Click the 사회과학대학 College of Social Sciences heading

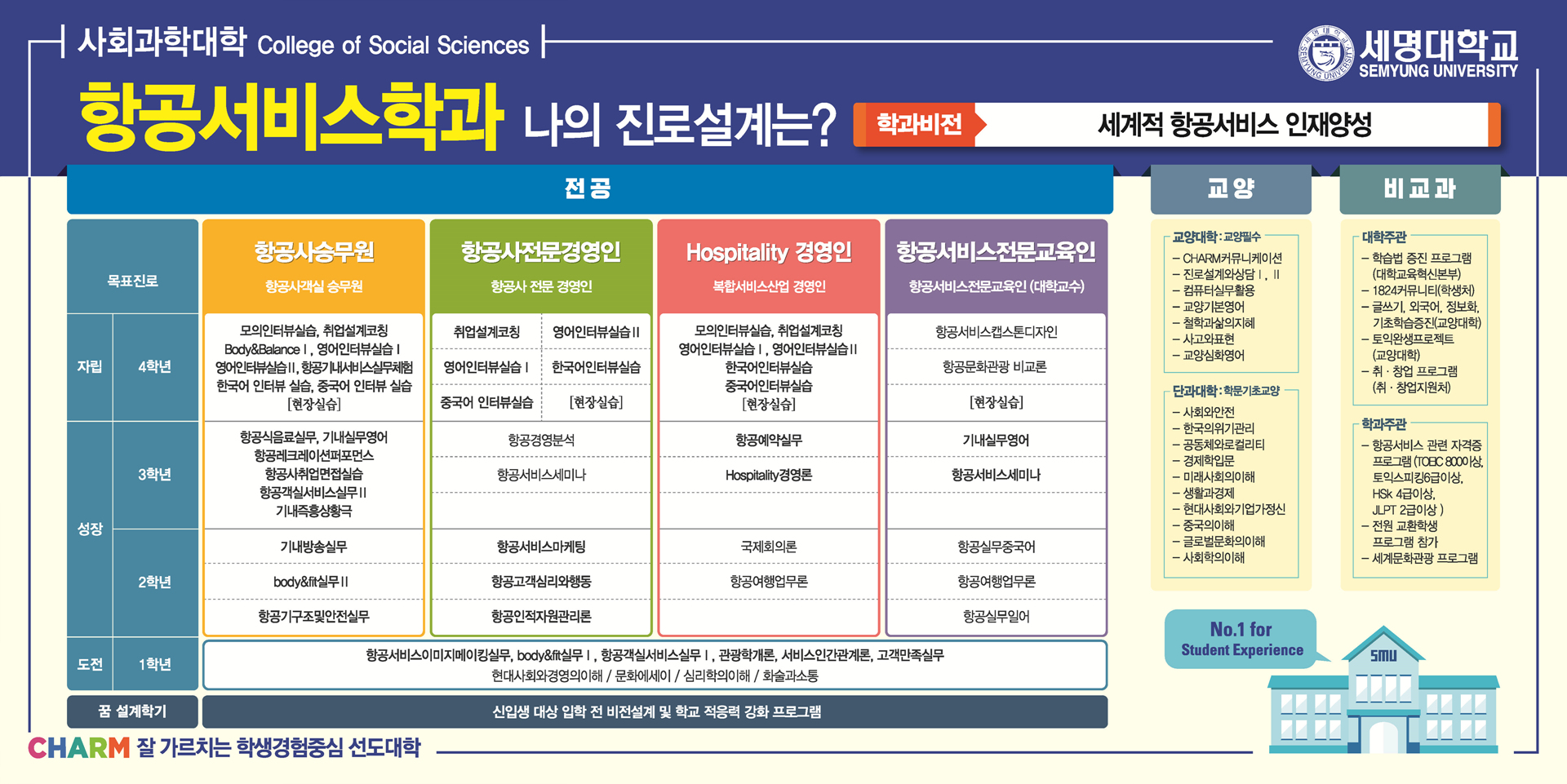(x=304, y=42)
